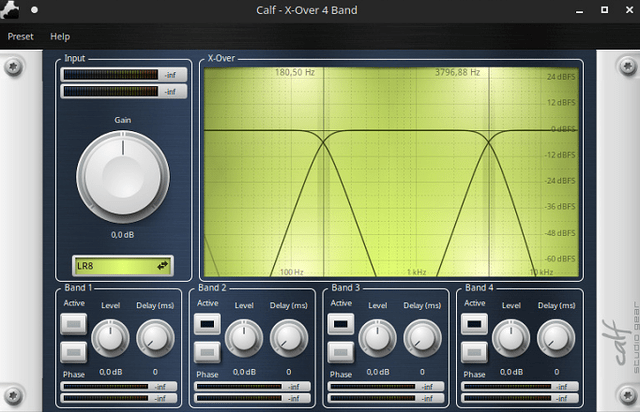The width and height of the screenshot is (640, 412).
Task: Open the Preset menu
Action: pyautogui.click(x=20, y=36)
